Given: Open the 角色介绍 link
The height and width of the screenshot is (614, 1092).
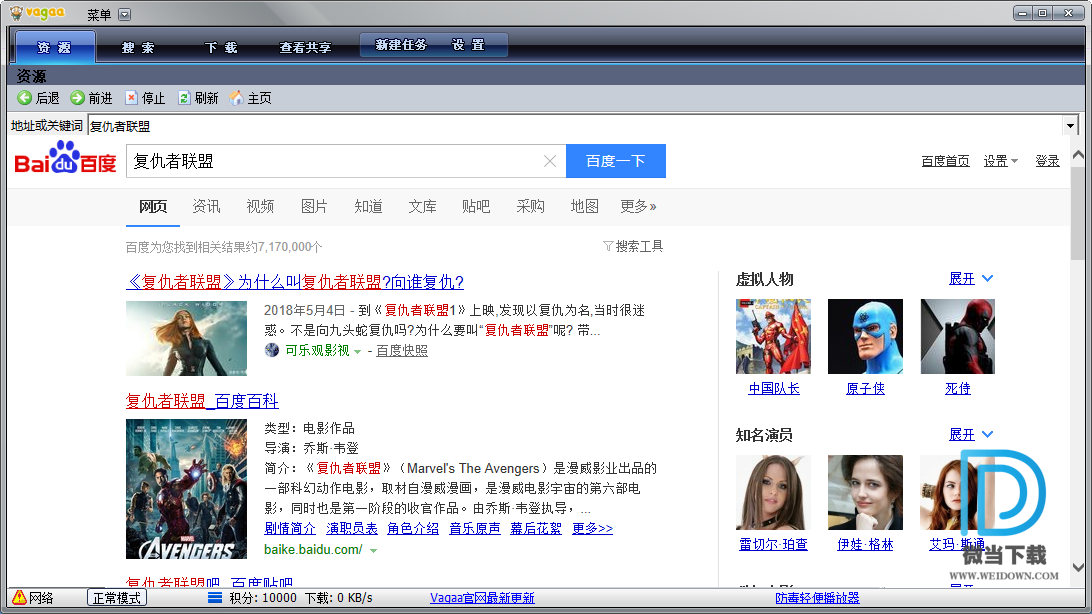Looking at the screenshot, I should click(413, 528).
